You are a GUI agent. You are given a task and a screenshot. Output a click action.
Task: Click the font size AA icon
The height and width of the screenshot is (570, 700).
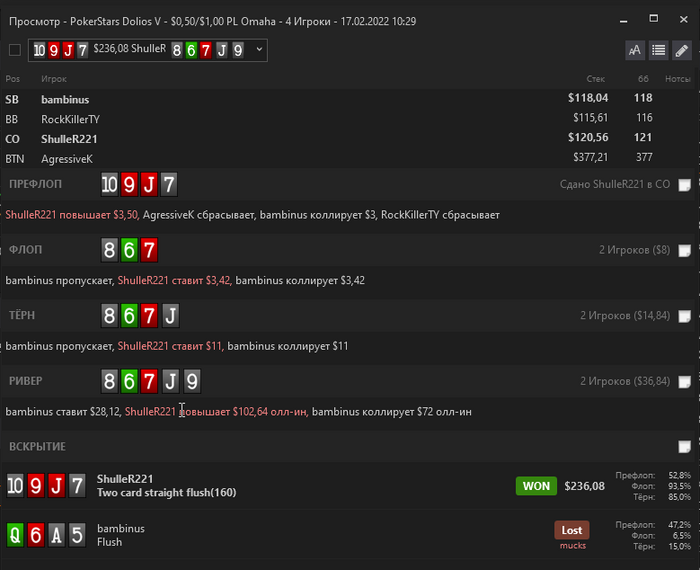635,50
